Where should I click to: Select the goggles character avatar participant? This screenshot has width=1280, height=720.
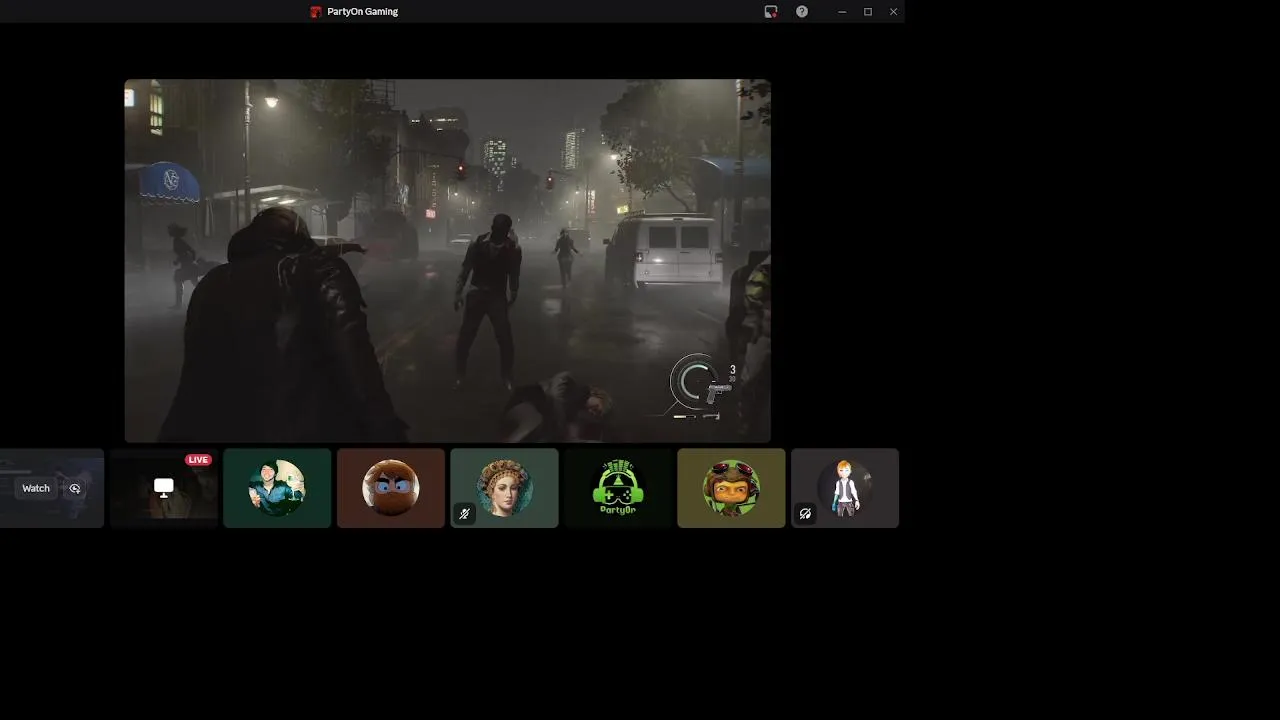click(731, 488)
